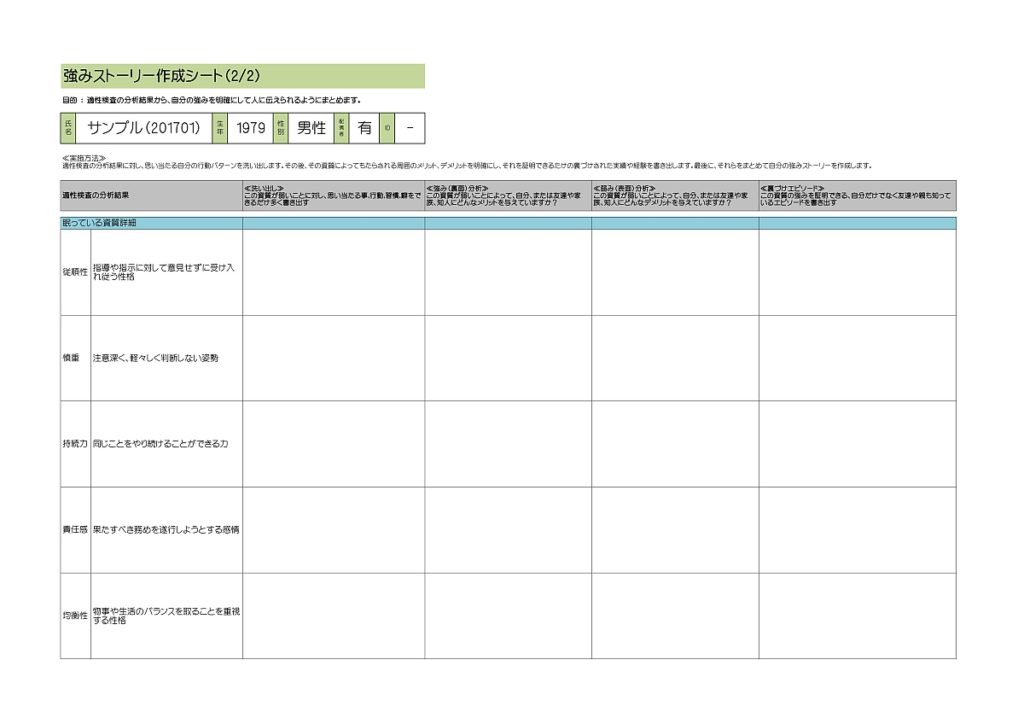Screen dimensions: 1024x724
Task: Click the 均衡性 trait label
Action: click(75, 616)
